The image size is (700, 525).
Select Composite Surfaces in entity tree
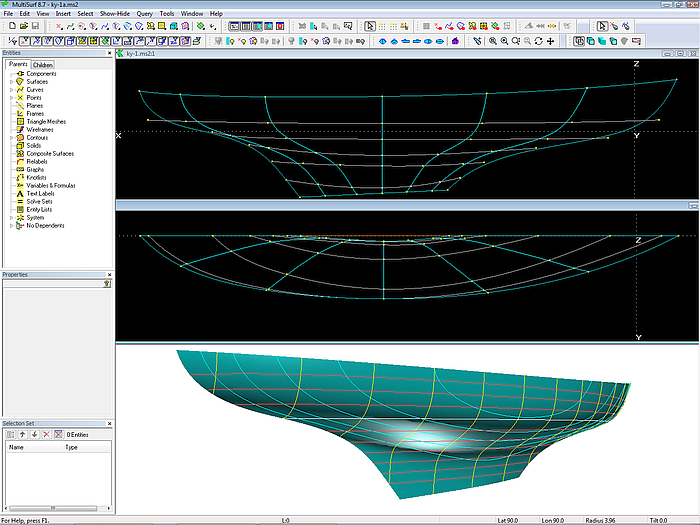point(50,153)
